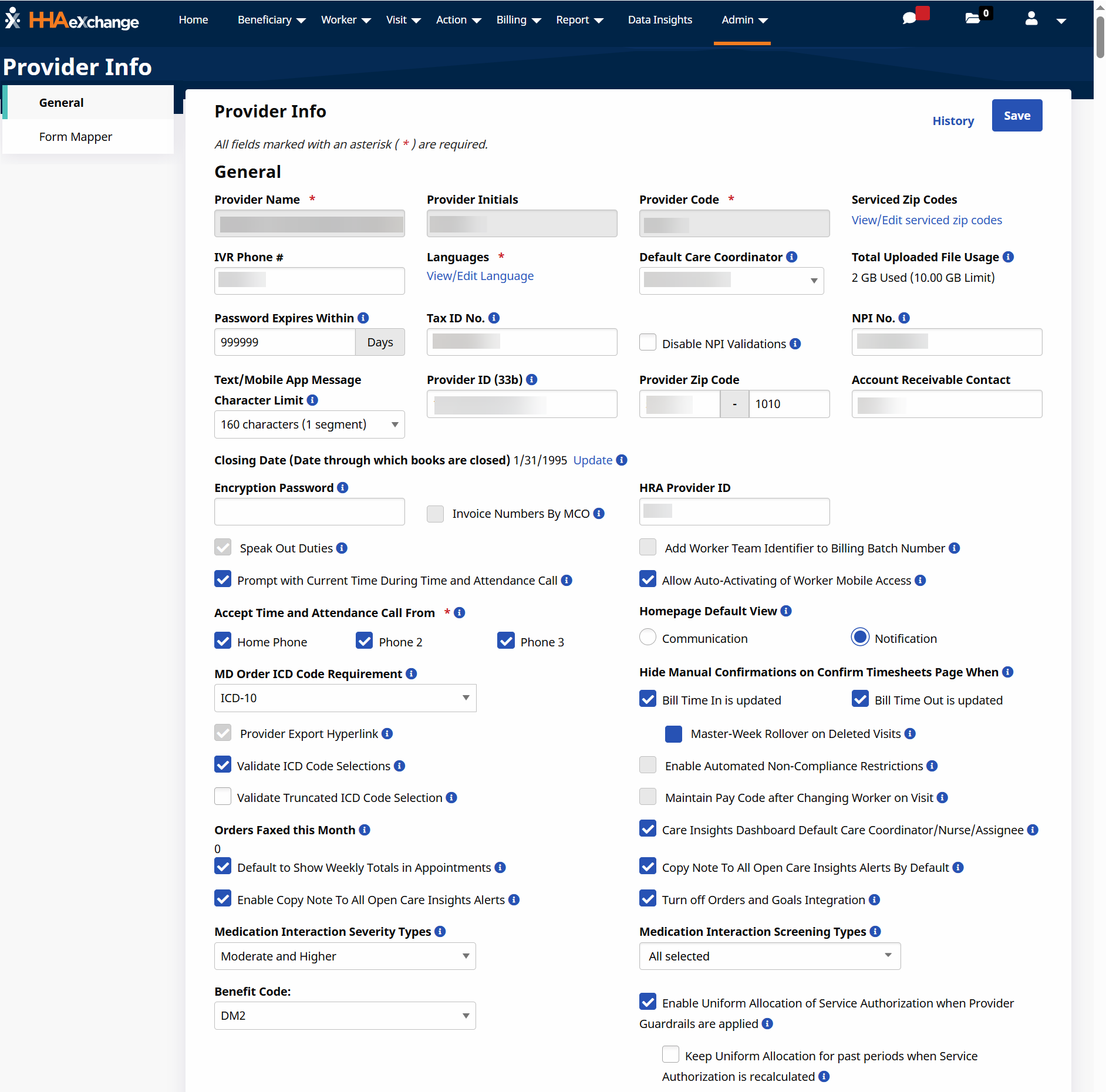Click the Password Expires Within field
1106x1092 pixels.
click(285, 342)
